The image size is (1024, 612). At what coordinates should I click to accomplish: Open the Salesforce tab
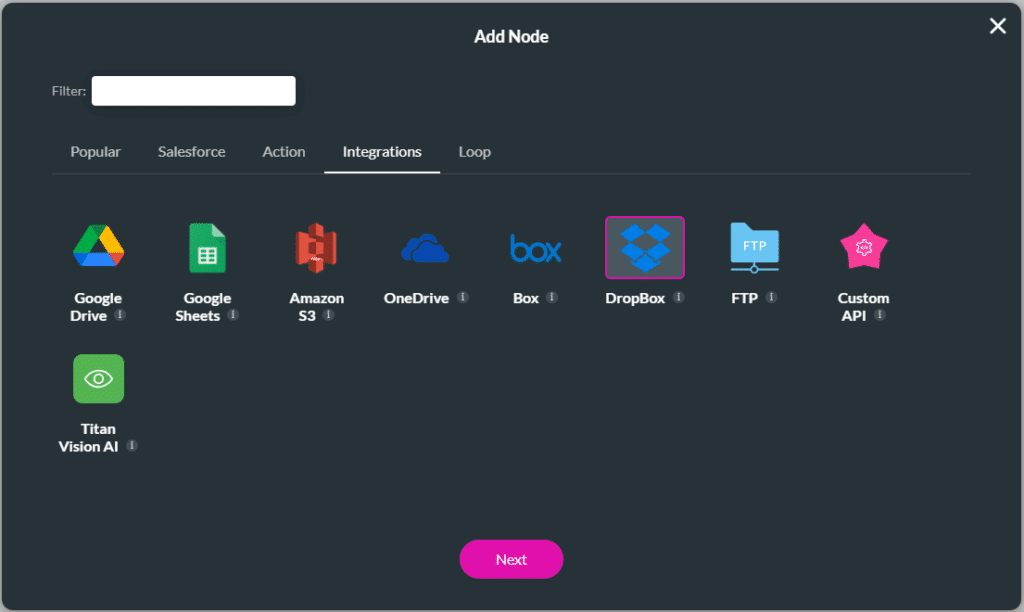(x=191, y=152)
